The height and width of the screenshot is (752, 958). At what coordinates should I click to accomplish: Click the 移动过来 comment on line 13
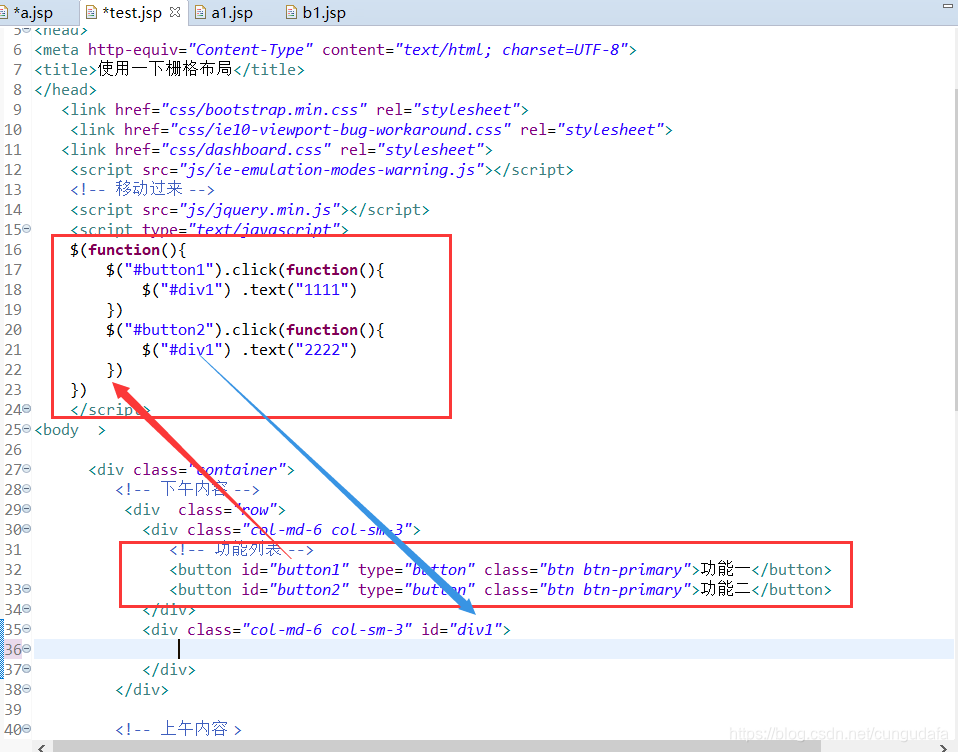pyautogui.click(x=142, y=189)
